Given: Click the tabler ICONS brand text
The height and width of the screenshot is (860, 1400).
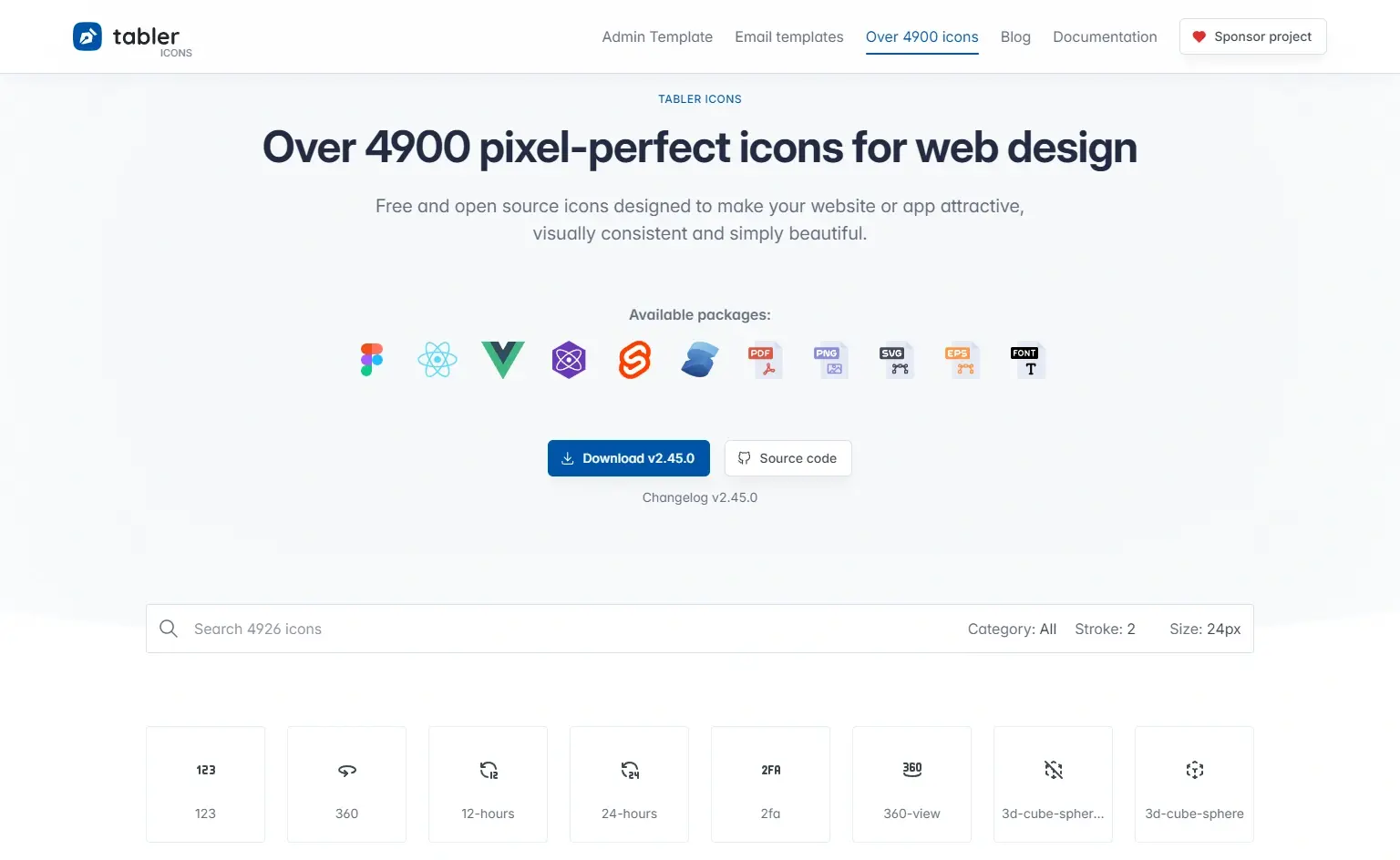Looking at the screenshot, I should 152,40.
